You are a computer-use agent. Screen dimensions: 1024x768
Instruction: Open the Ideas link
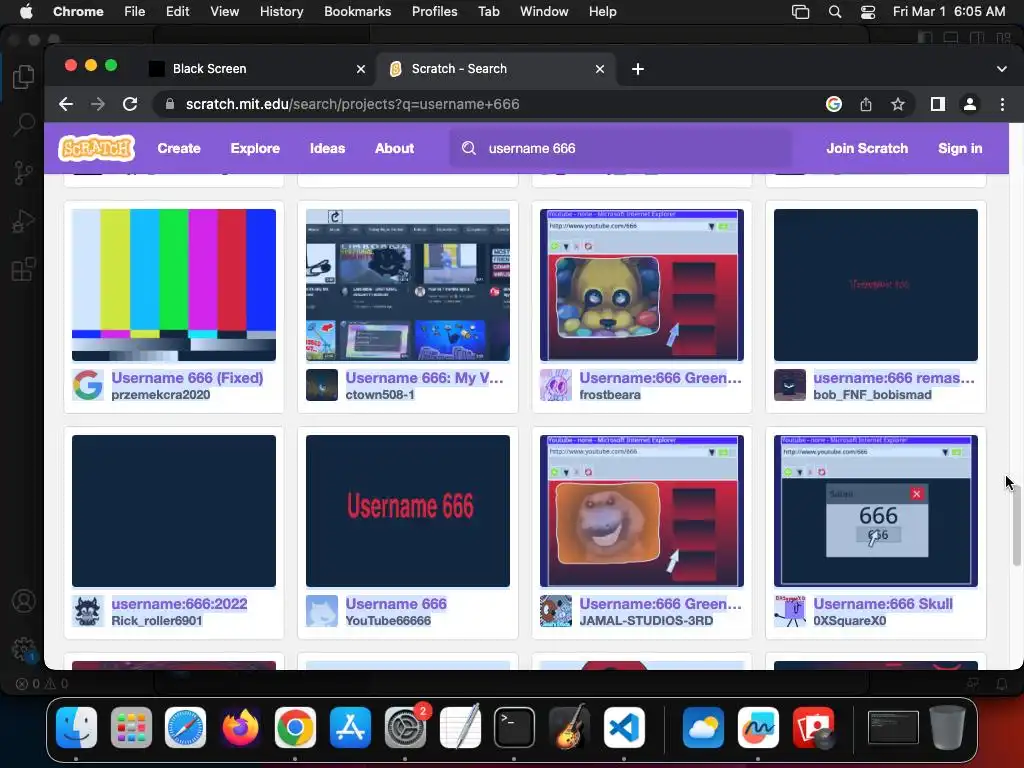point(327,148)
